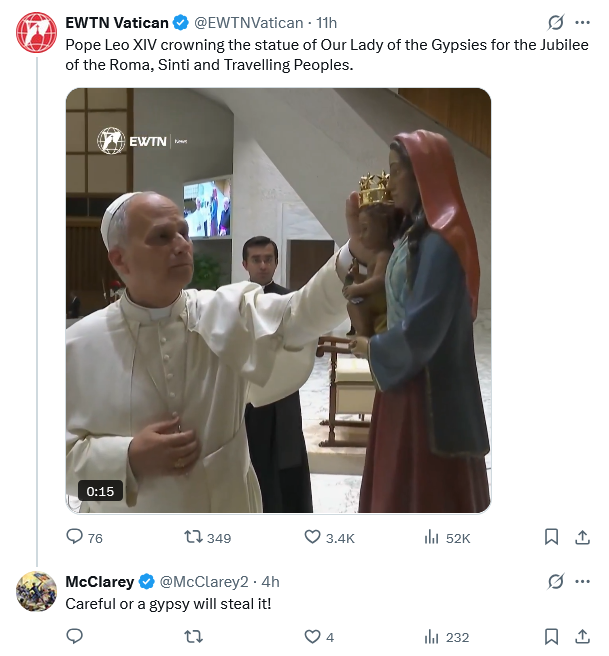Repost the EWTN Vatican tweet
The image size is (609, 656).
(195, 537)
